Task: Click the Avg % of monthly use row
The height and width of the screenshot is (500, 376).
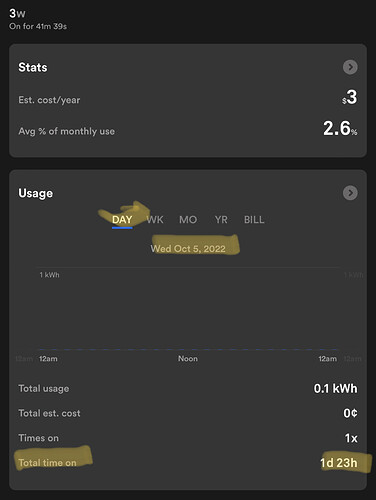Action: (x=188, y=129)
